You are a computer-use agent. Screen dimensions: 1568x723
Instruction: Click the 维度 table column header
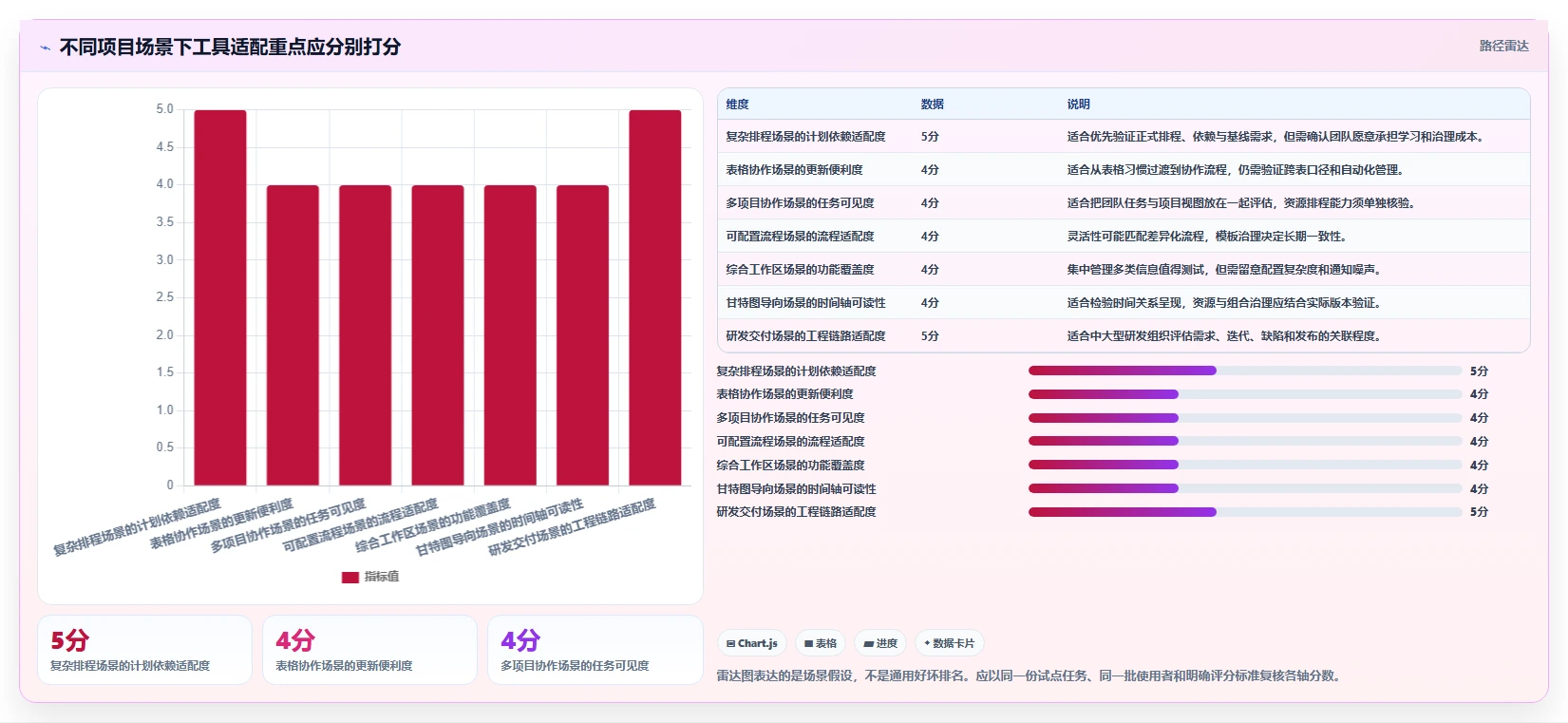[737, 105]
